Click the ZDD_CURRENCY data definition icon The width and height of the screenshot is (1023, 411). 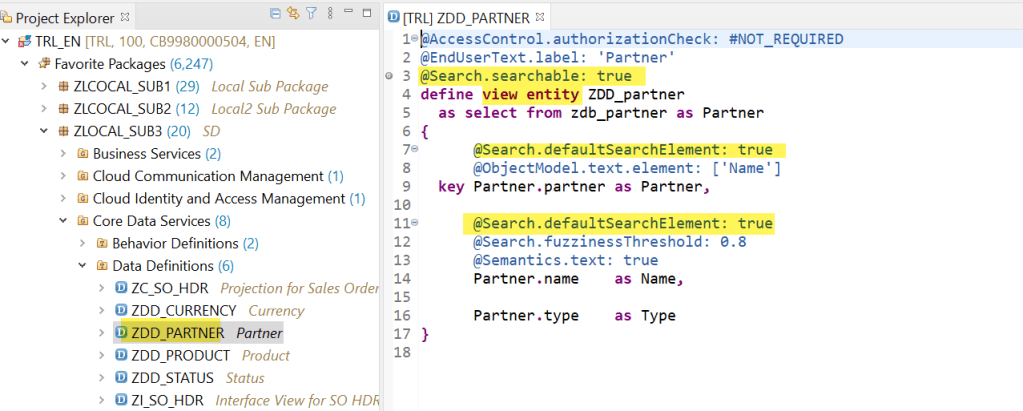[121, 311]
